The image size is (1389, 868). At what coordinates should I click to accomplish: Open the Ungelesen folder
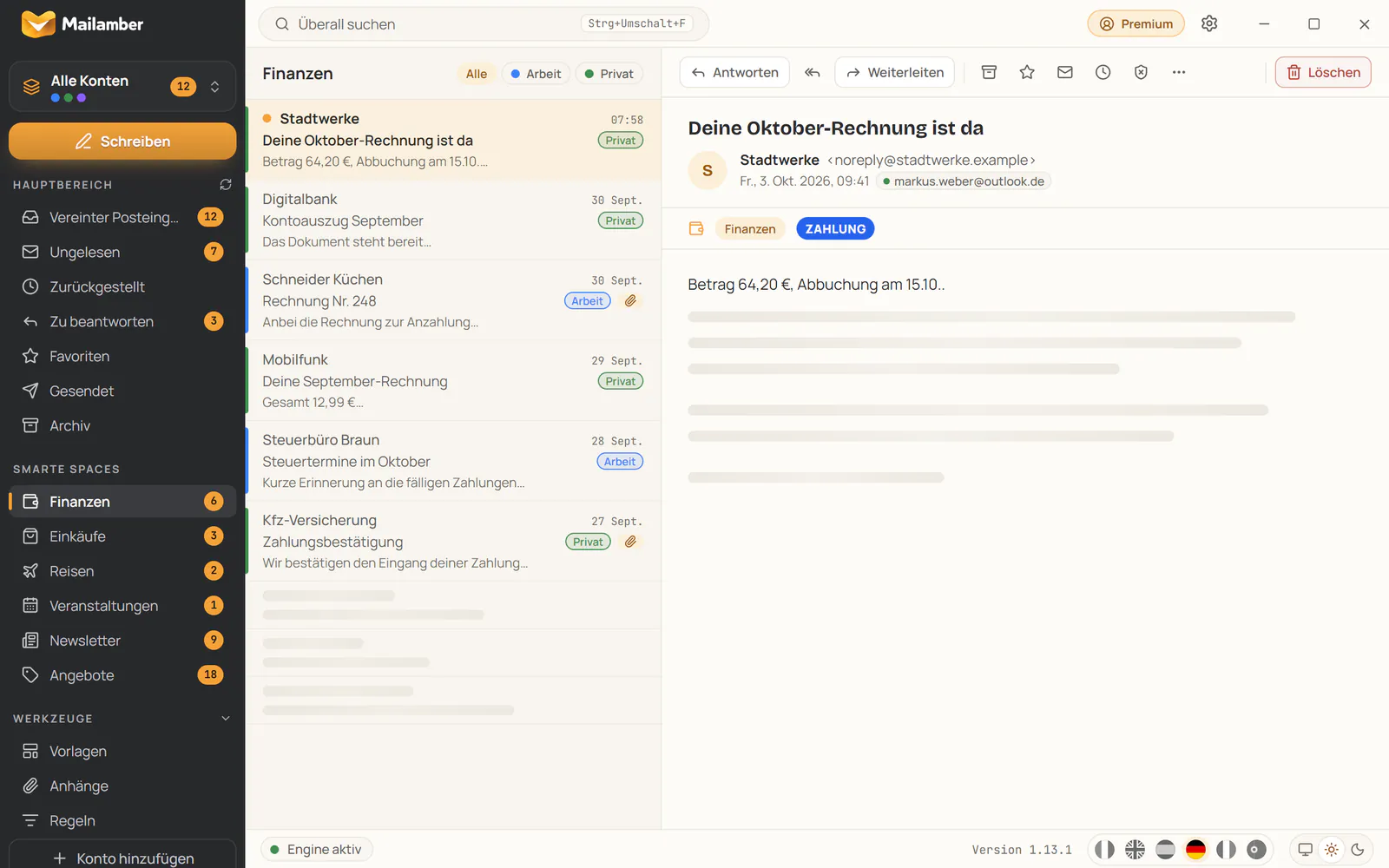[122, 252]
